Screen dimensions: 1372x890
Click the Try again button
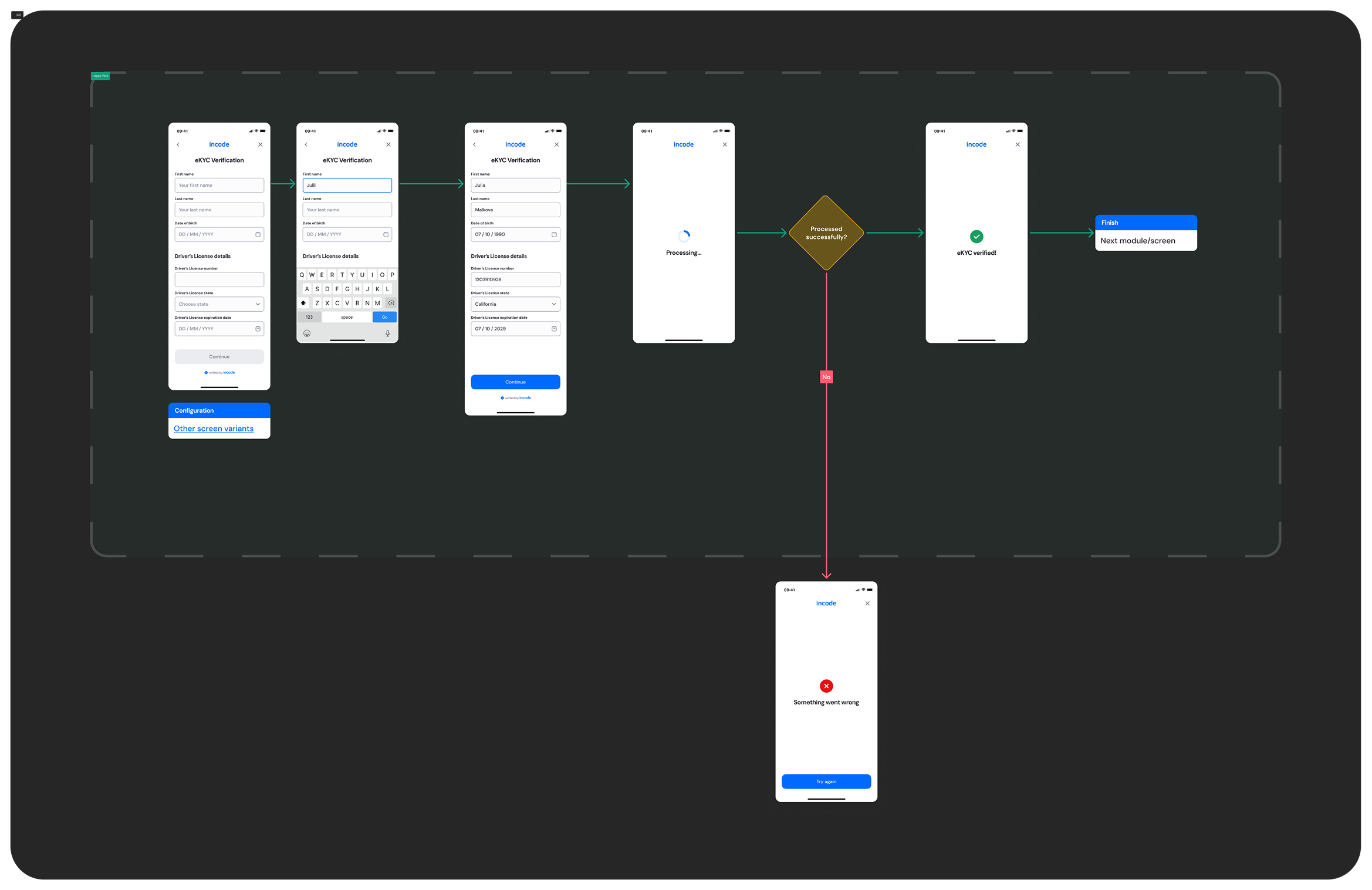click(826, 781)
